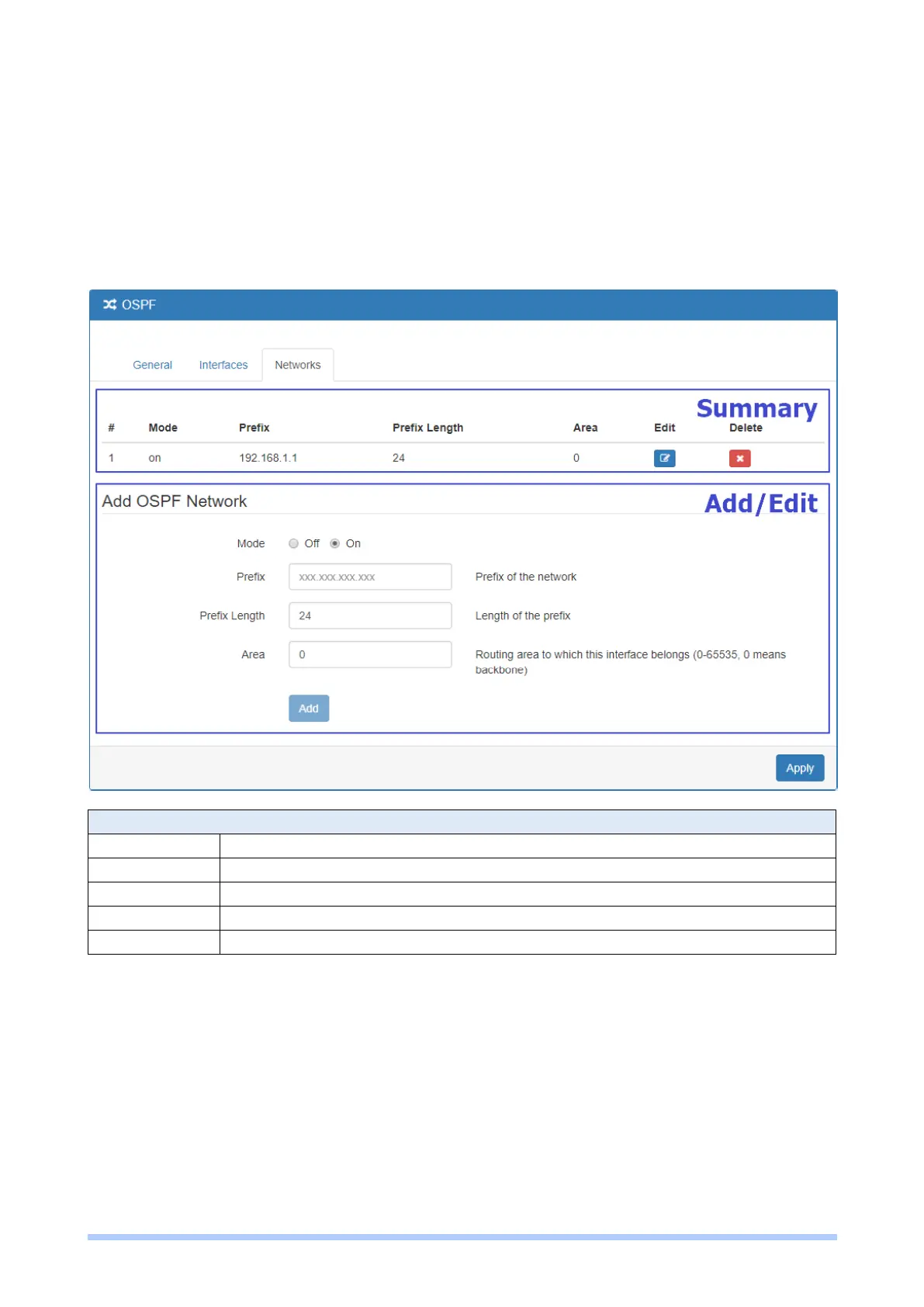Screen dimensions: 924x1307
Task: Switch to the Interfaces tab
Action: [x=223, y=365]
